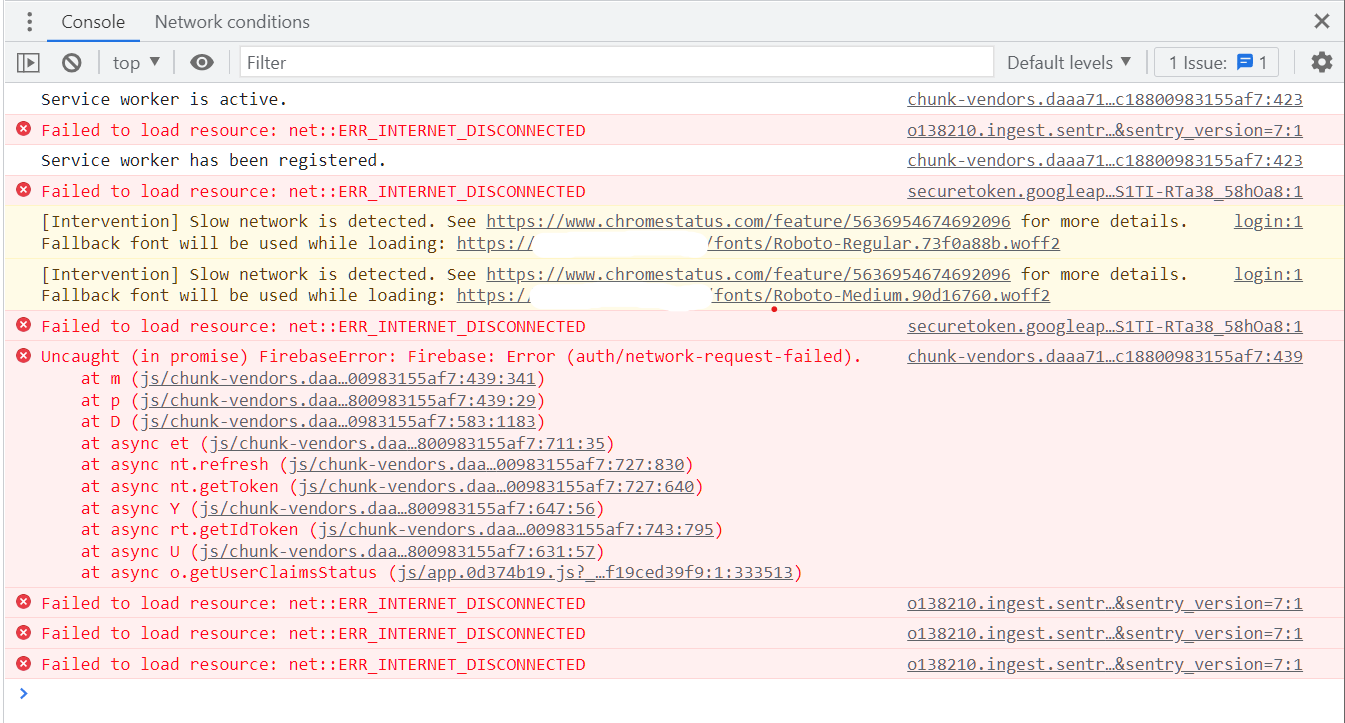Open the Roboto-Regular woff2 font URL
This screenshot has height=723, width=1345.
coord(758,243)
